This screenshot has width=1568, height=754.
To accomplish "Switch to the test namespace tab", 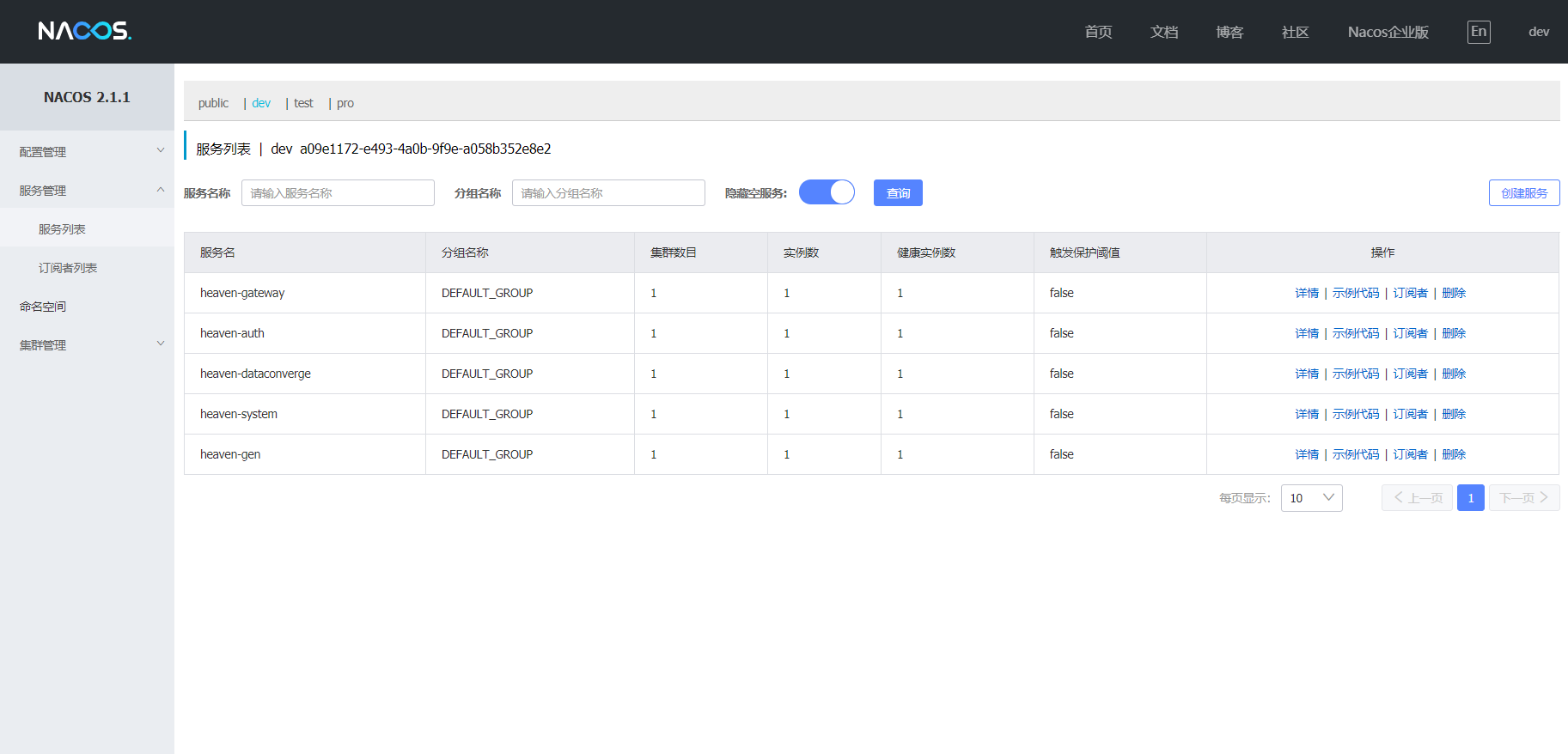I will point(303,103).
